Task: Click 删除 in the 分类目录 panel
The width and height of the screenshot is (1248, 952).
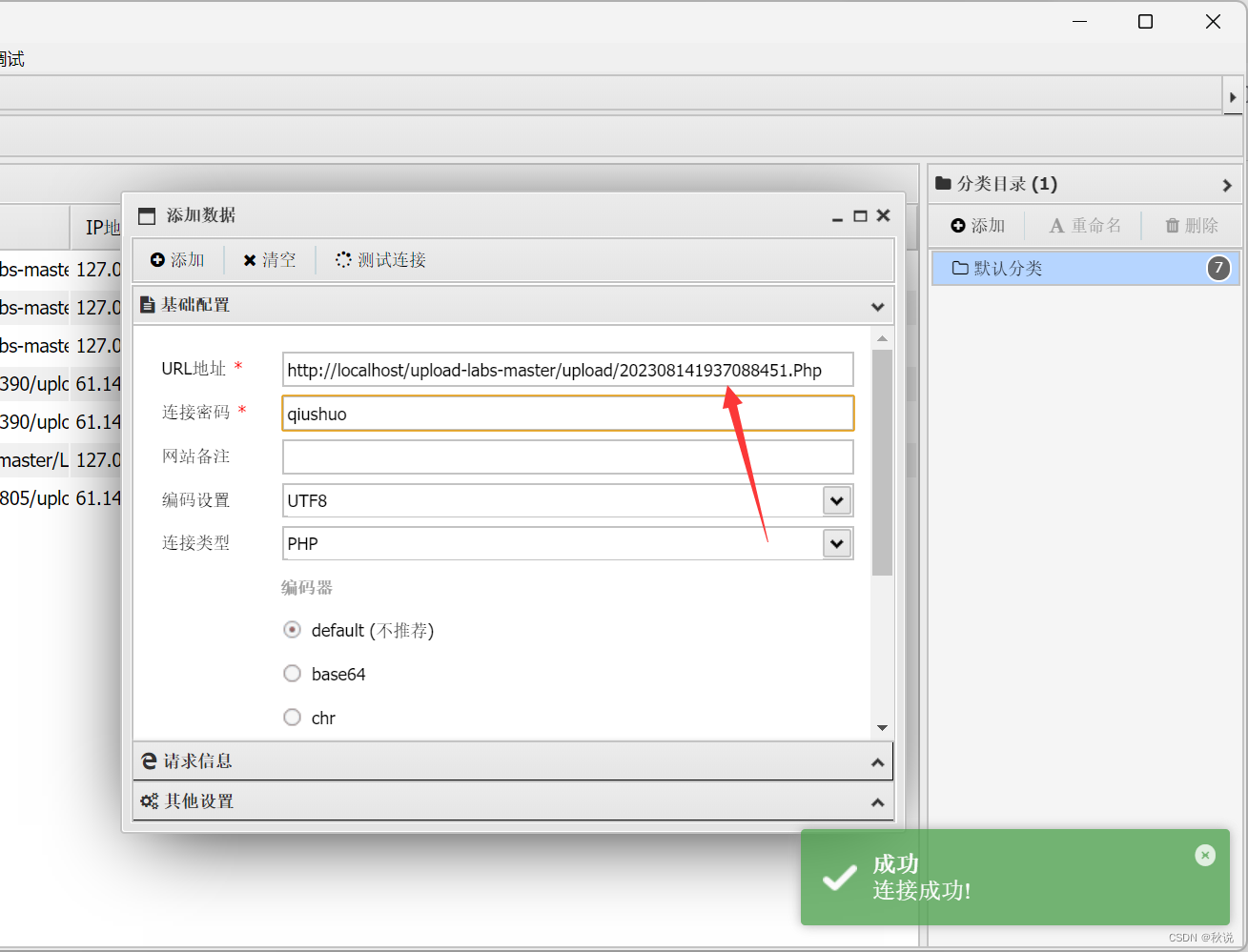Action: pos(1192,226)
